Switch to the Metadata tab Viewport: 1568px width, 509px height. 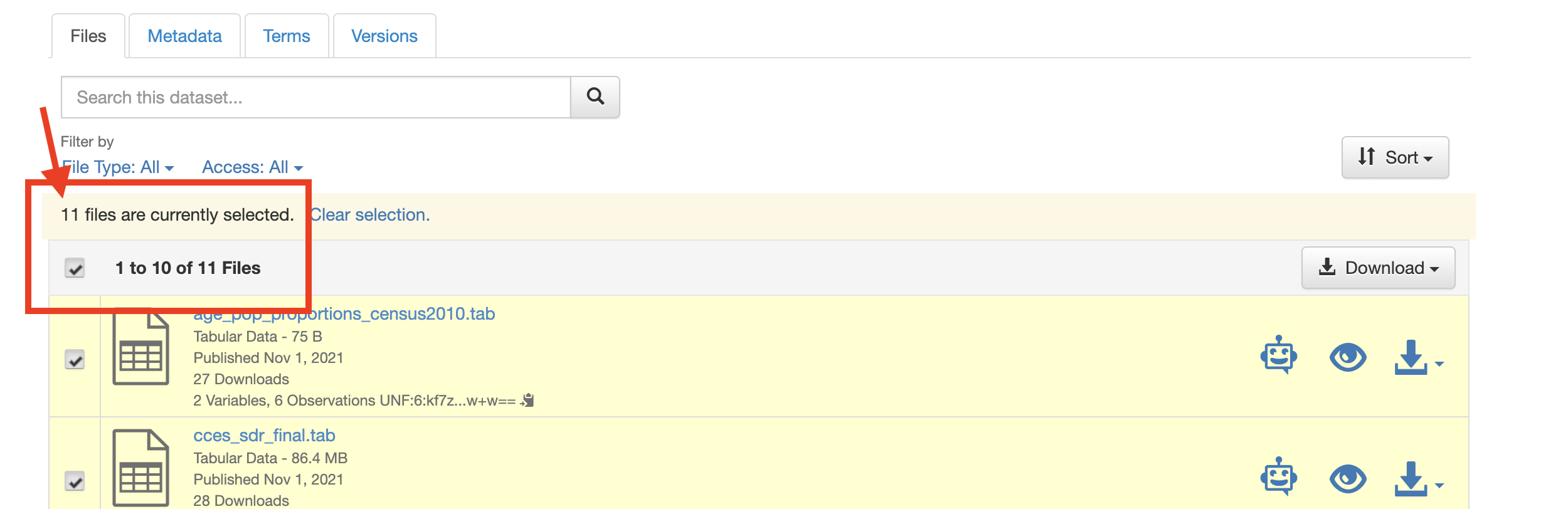tap(184, 36)
